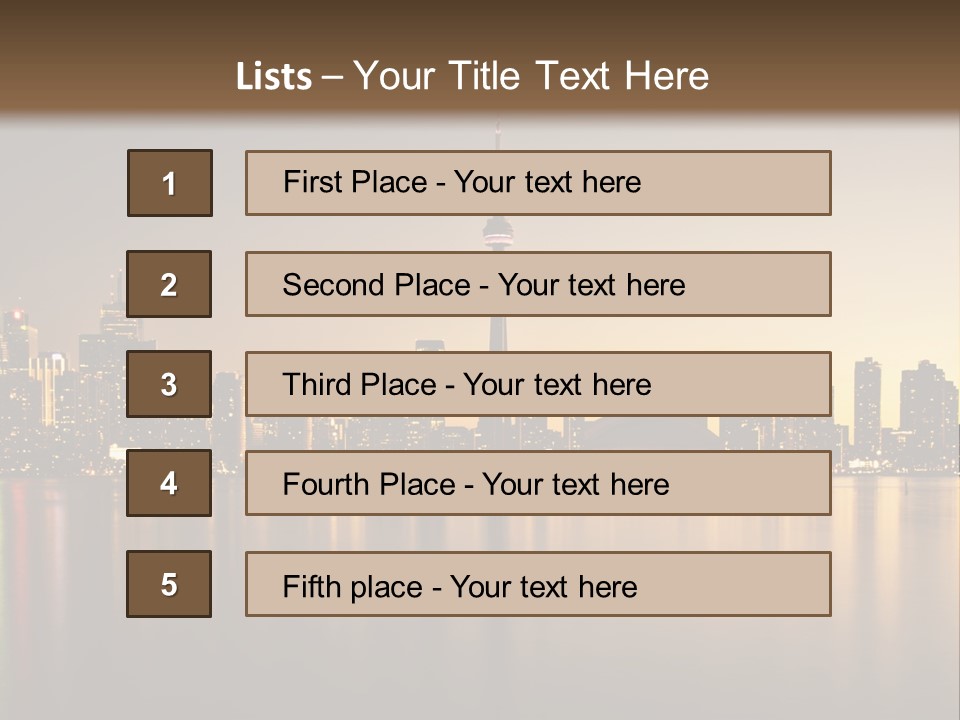This screenshot has height=720, width=960.
Task: Click the bold word 'Lists' in title
Action: click(274, 77)
